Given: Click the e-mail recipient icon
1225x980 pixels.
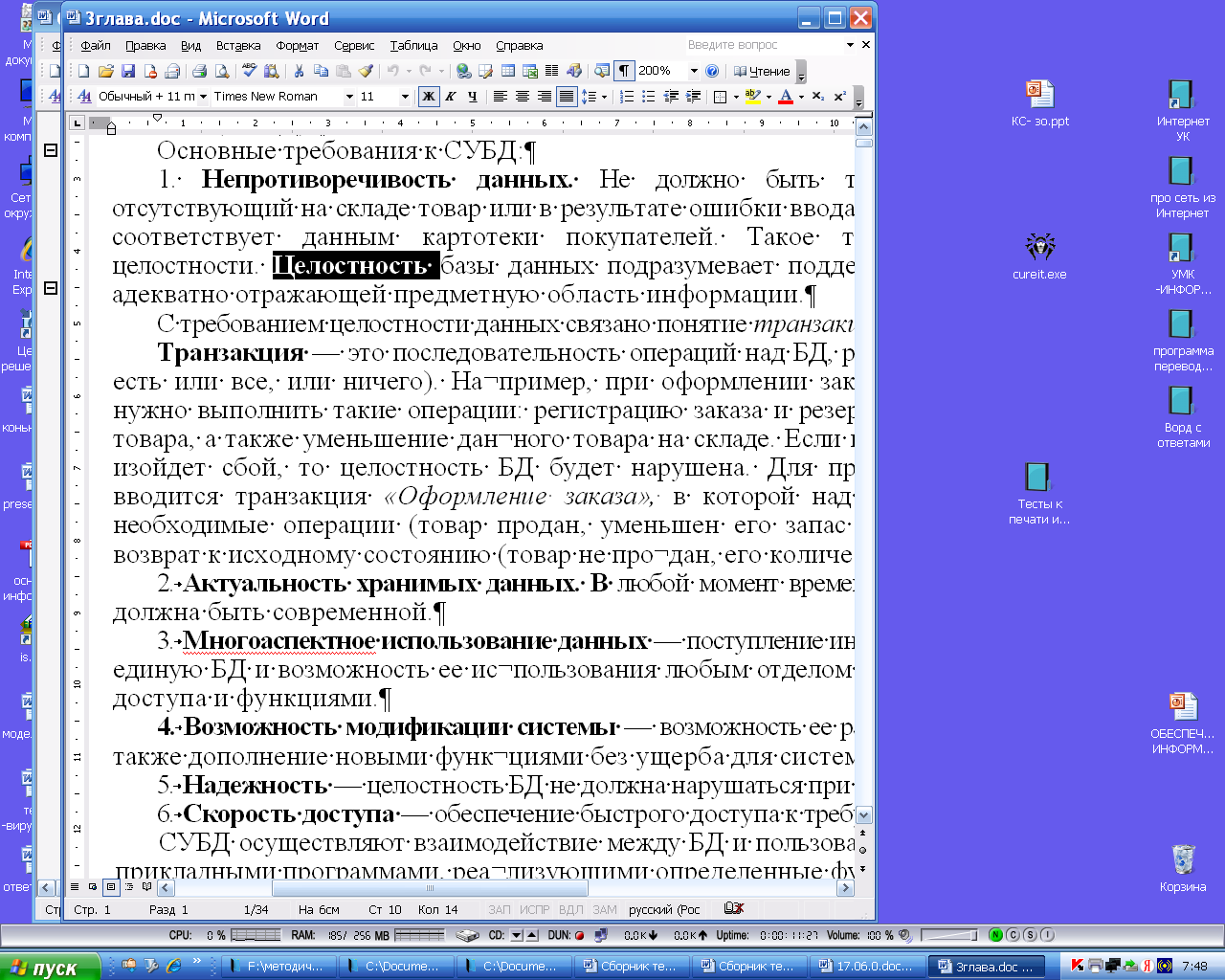Looking at the screenshot, I should point(172,71).
